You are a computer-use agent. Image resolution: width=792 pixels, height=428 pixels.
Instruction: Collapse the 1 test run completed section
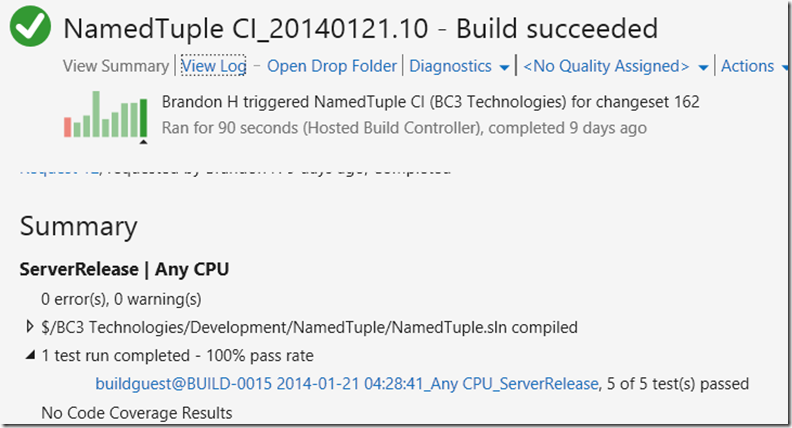coord(30,355)
